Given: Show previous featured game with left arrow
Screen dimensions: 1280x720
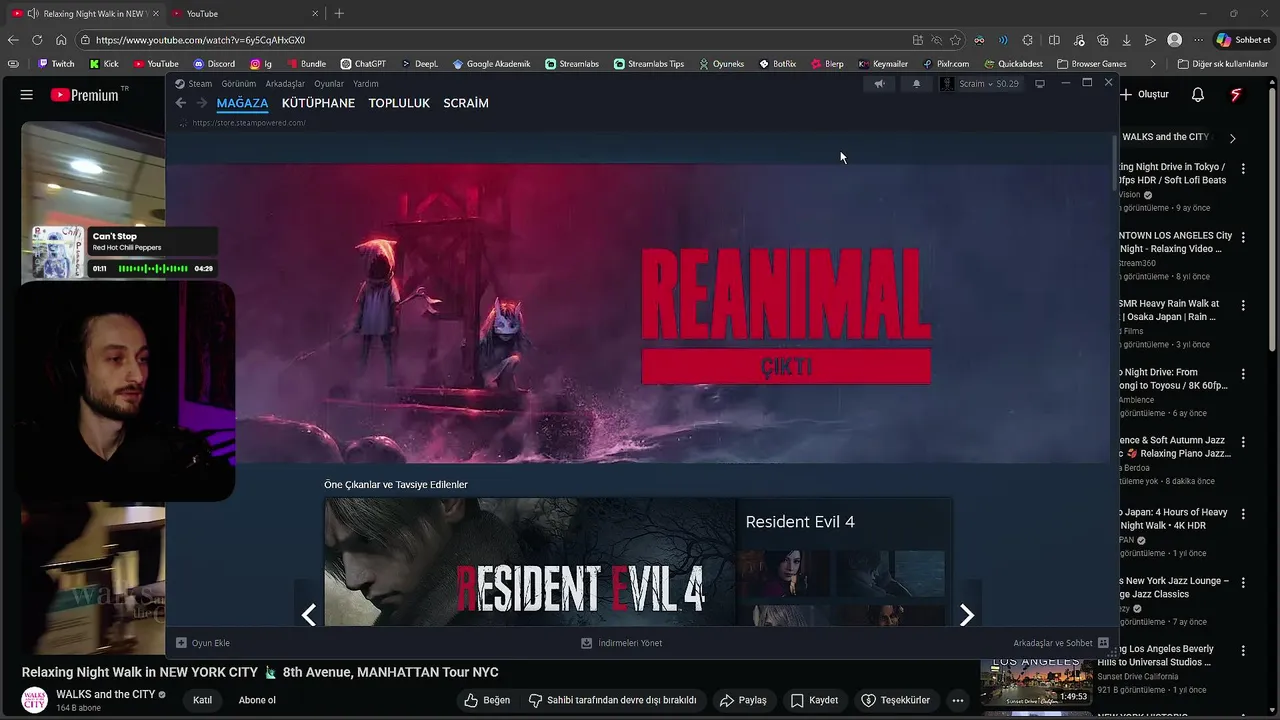Looking at the screenshot, I should click(309, 615).
